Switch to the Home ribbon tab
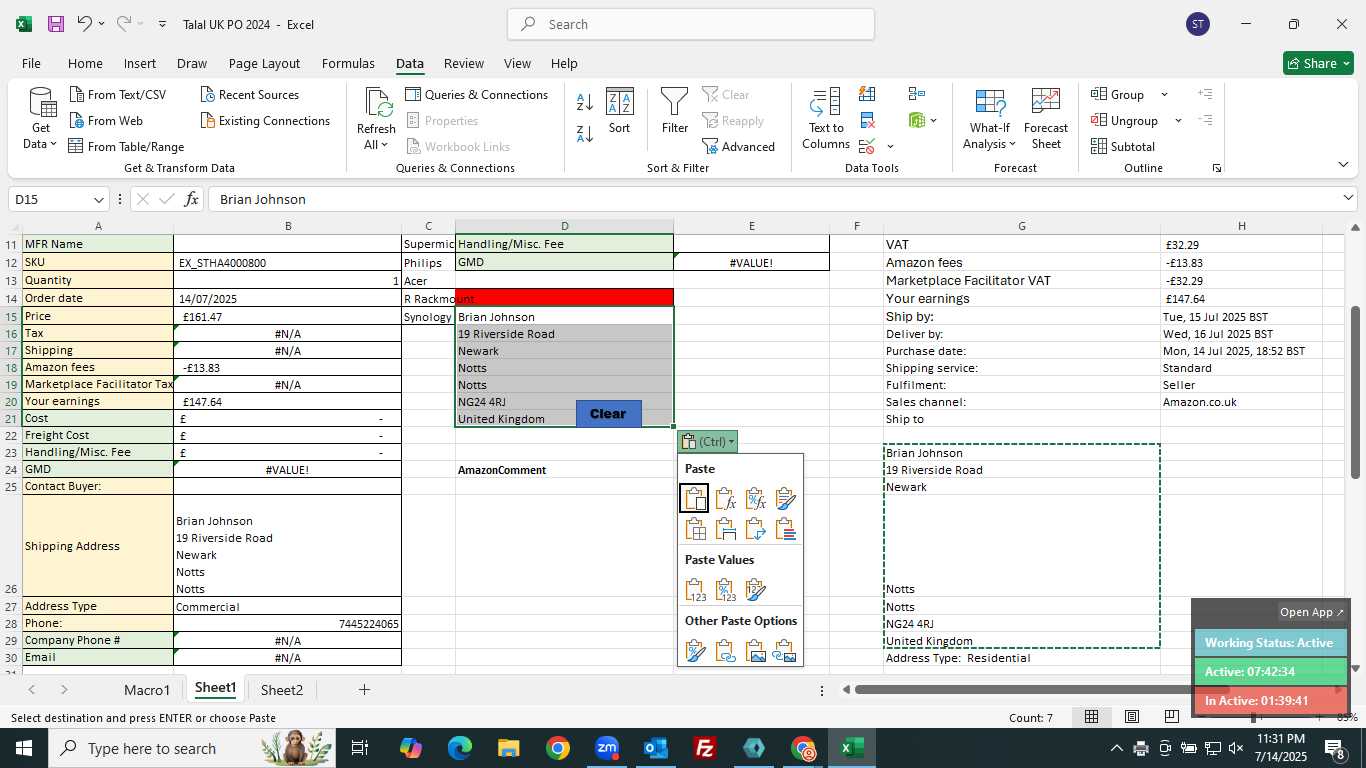The image size is (1366, 768). 85,63
